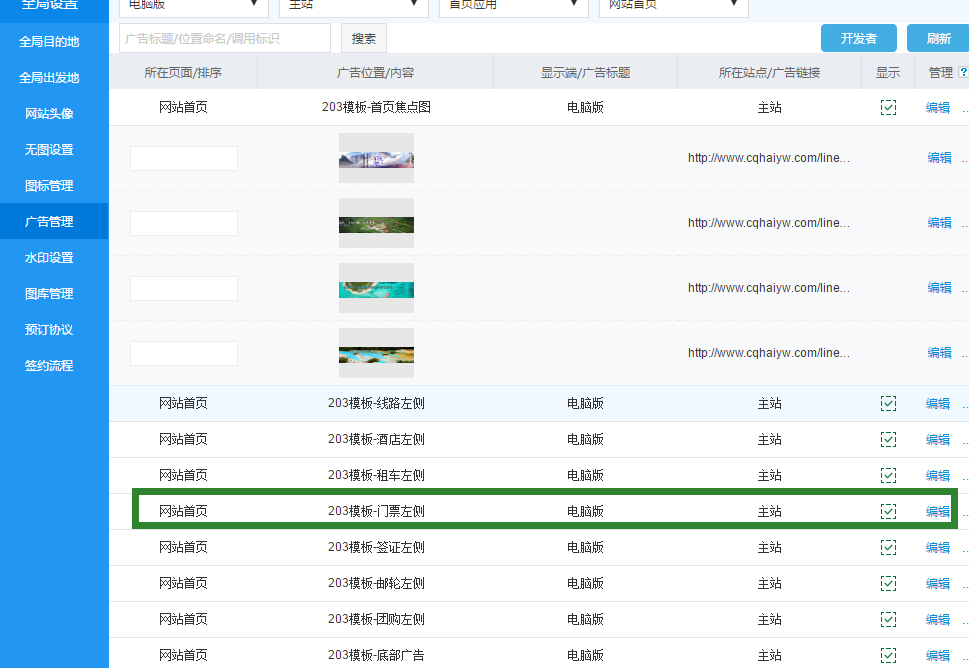The image size is (969, 668).
Task: Uncheck display box for 203模板-门票左侧
Action: pyautogui.click(x=888, y=512)
